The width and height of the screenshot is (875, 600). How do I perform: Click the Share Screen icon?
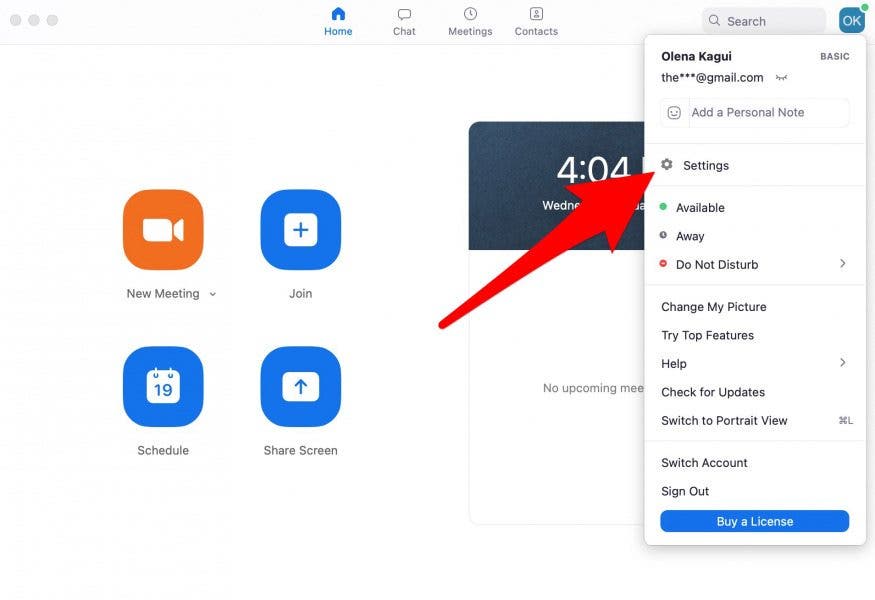pos(300,387)
